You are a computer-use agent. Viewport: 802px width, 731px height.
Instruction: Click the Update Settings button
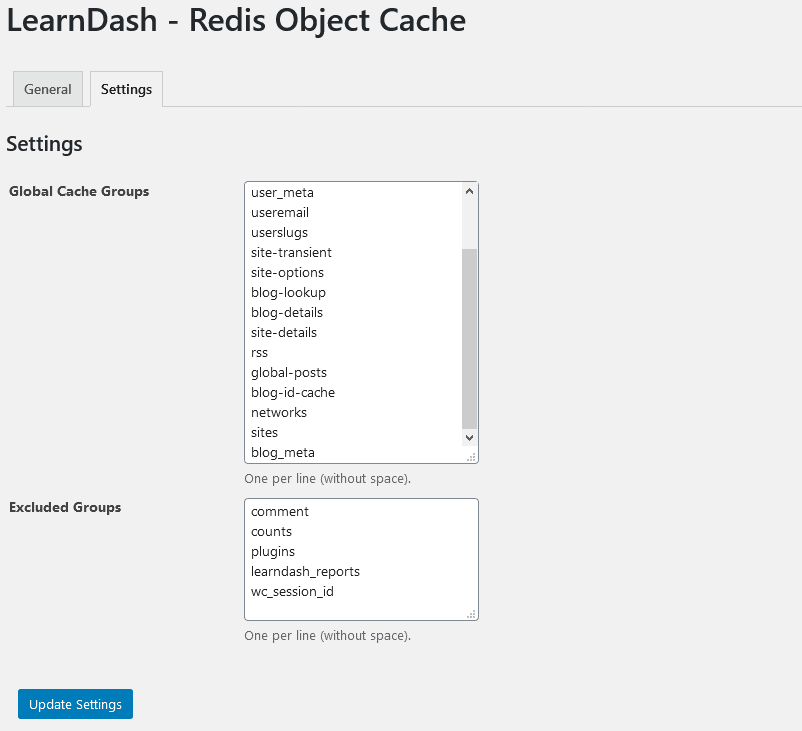pyautogui.click(x=75, y=704)
